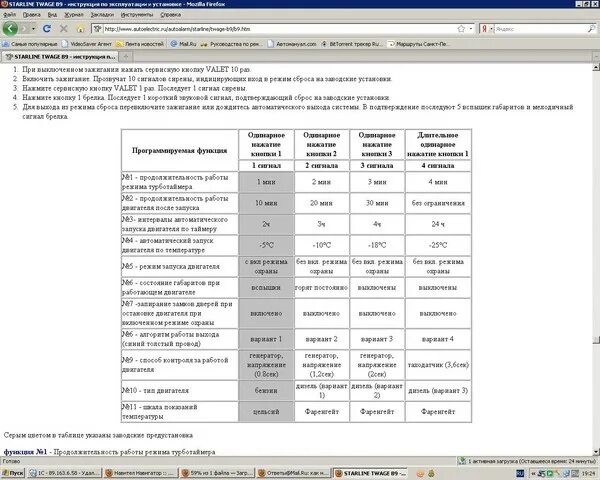Click the '4 сигнала' header cell
This screenshot has height=480, width=600.
pyautogui.click(x=438, y=165)
